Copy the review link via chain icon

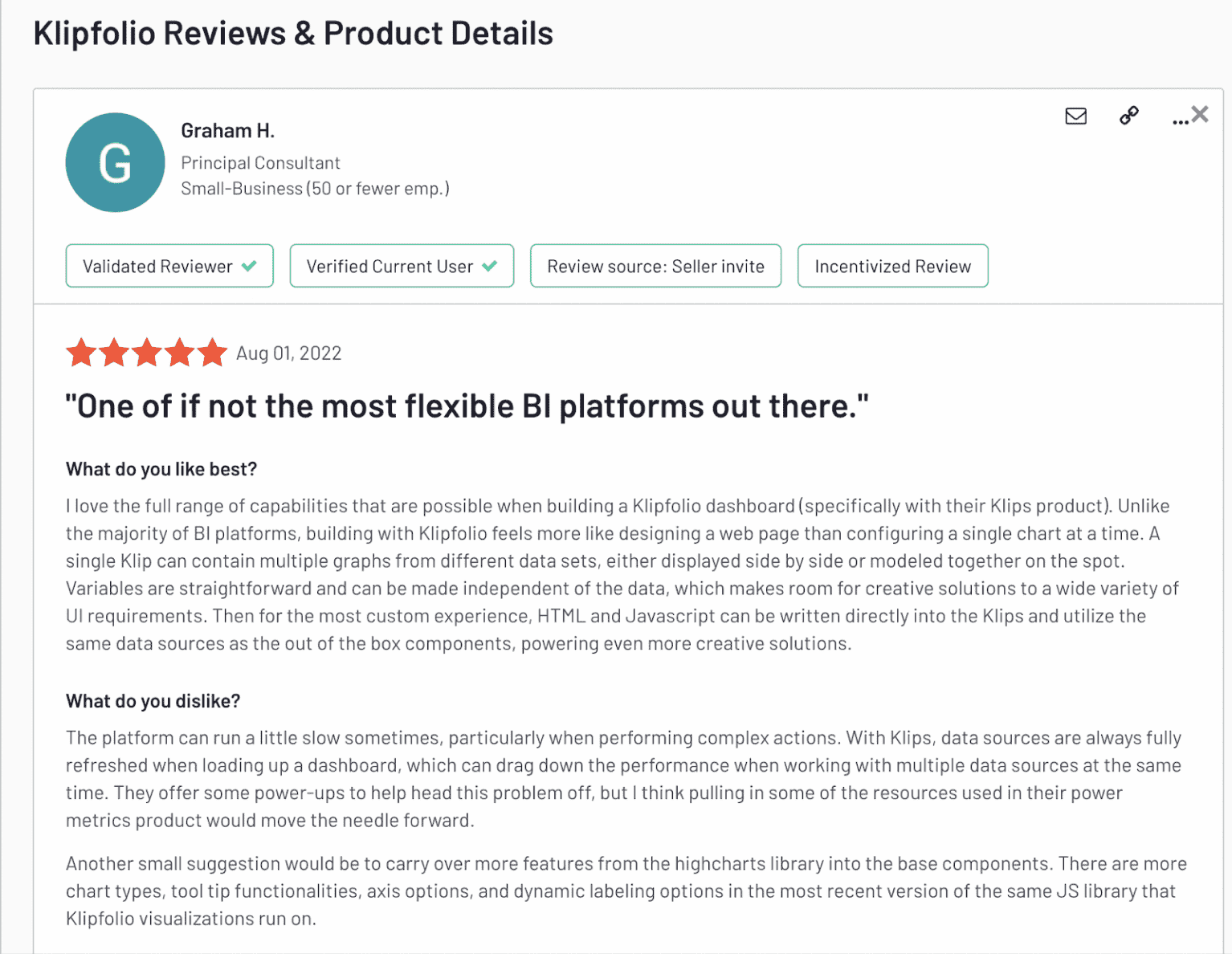click(x=1128, y=116)
